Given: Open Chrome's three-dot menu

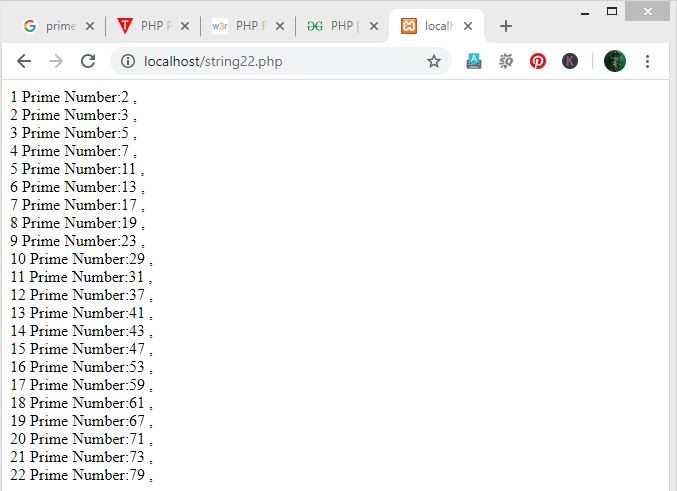Looking at the screenshot, I should [647, 61].
